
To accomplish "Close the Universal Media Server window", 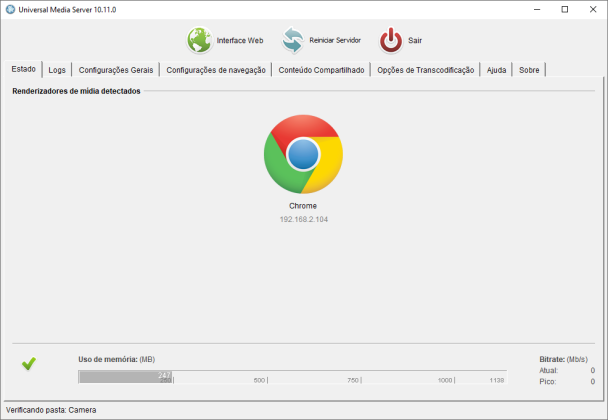I will tap(593, 9).
